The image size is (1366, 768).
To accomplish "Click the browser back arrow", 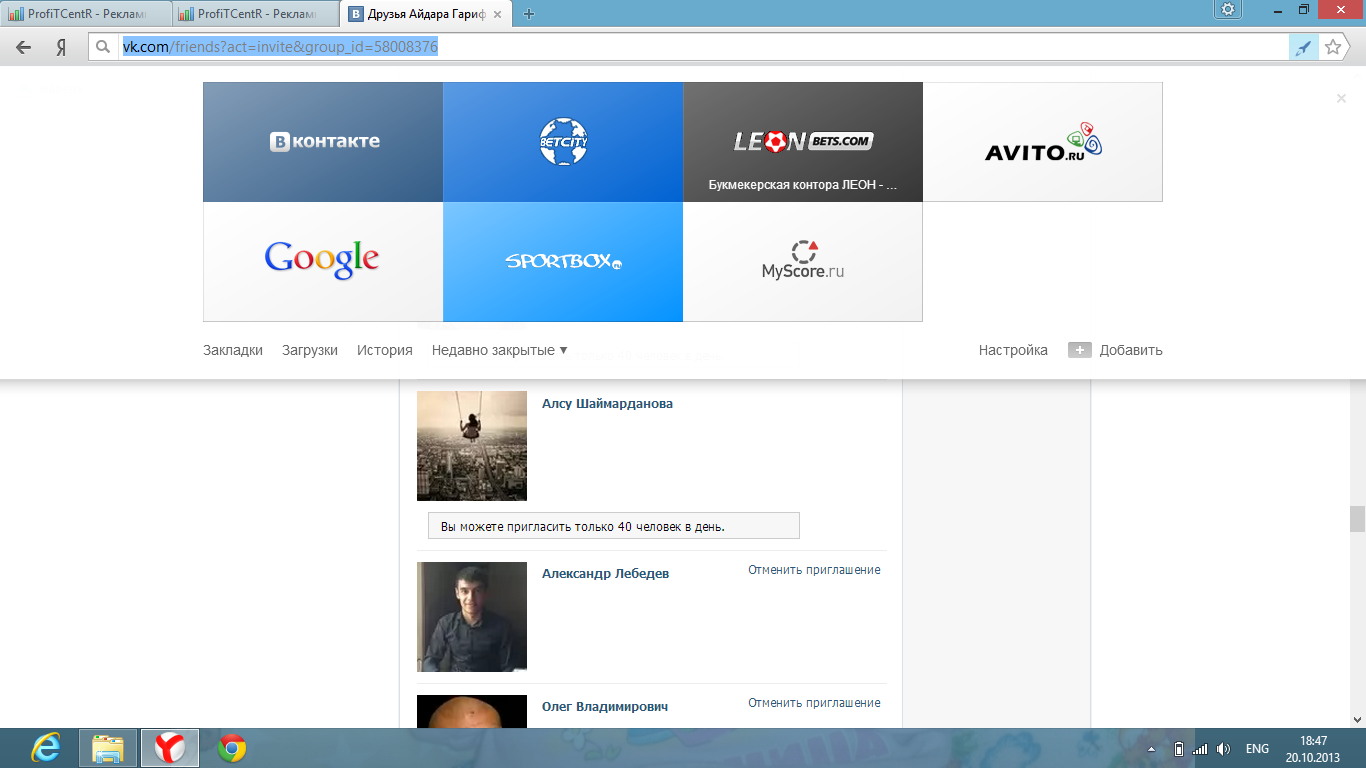I will (x=24, y=47).
